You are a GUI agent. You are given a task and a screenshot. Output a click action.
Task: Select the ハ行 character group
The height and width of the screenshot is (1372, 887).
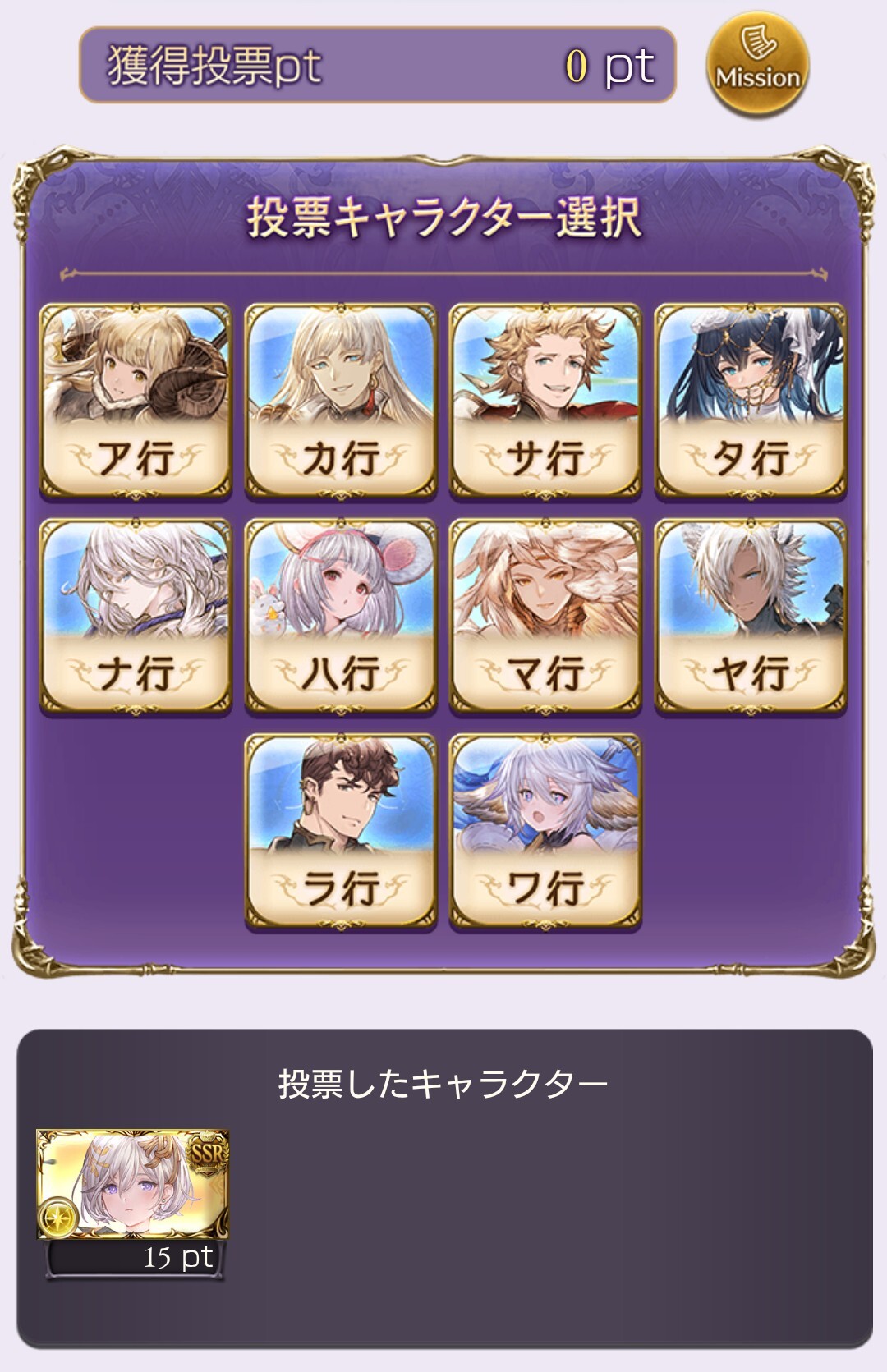[x=340, y=616]
